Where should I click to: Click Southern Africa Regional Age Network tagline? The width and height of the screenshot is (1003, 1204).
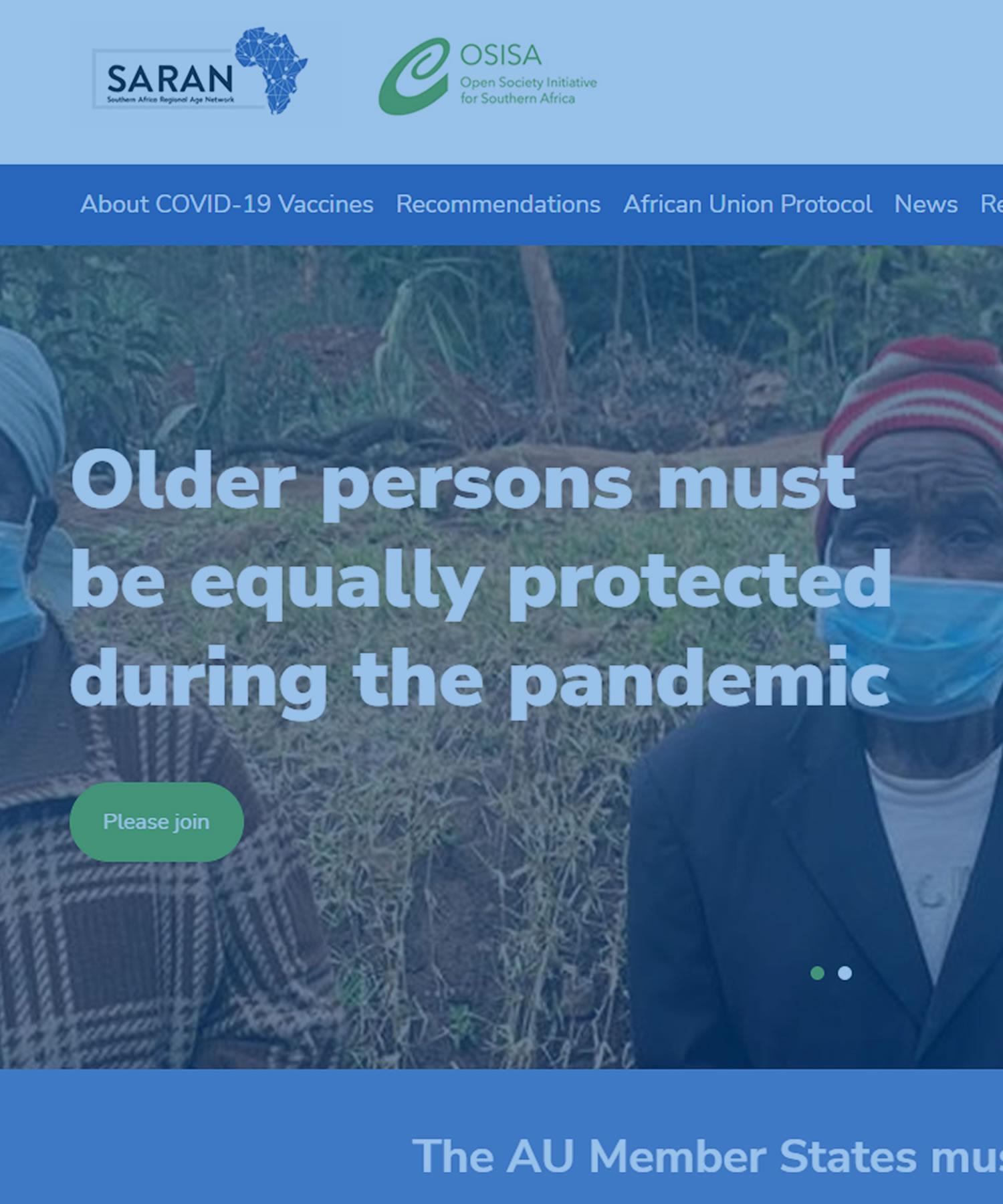(171, 100)
